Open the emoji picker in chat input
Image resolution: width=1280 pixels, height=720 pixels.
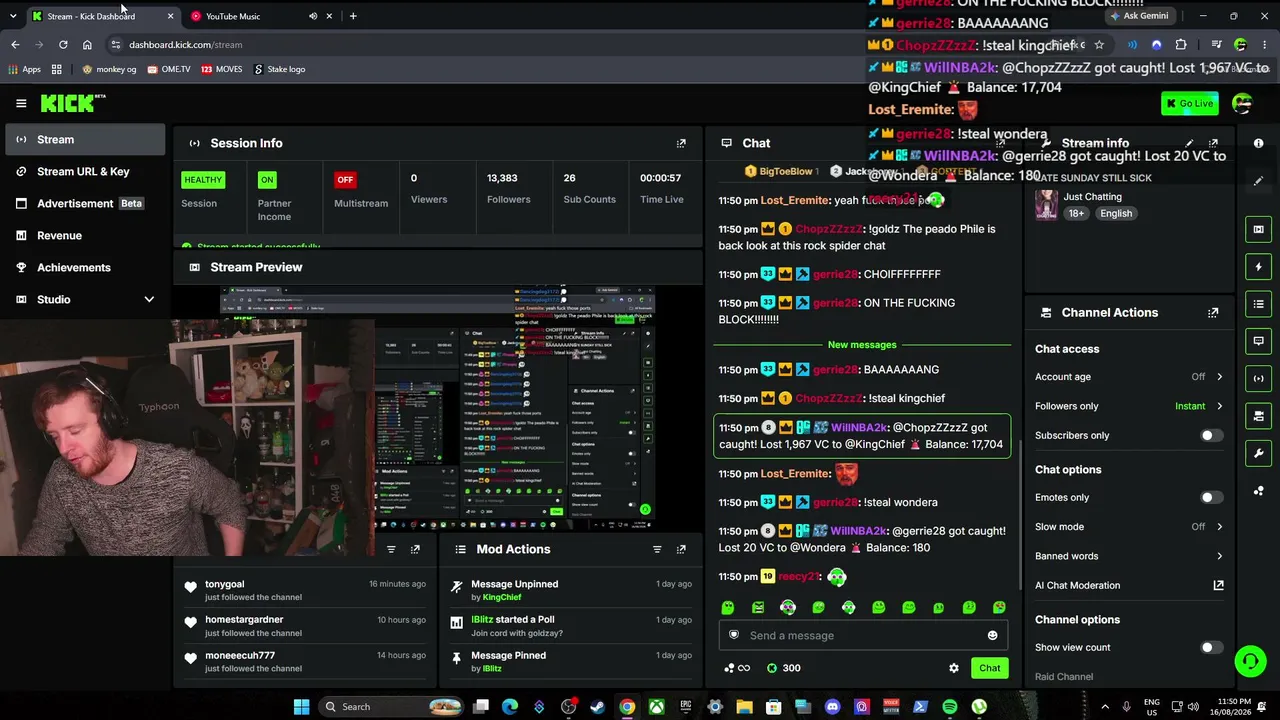[992, 636]
